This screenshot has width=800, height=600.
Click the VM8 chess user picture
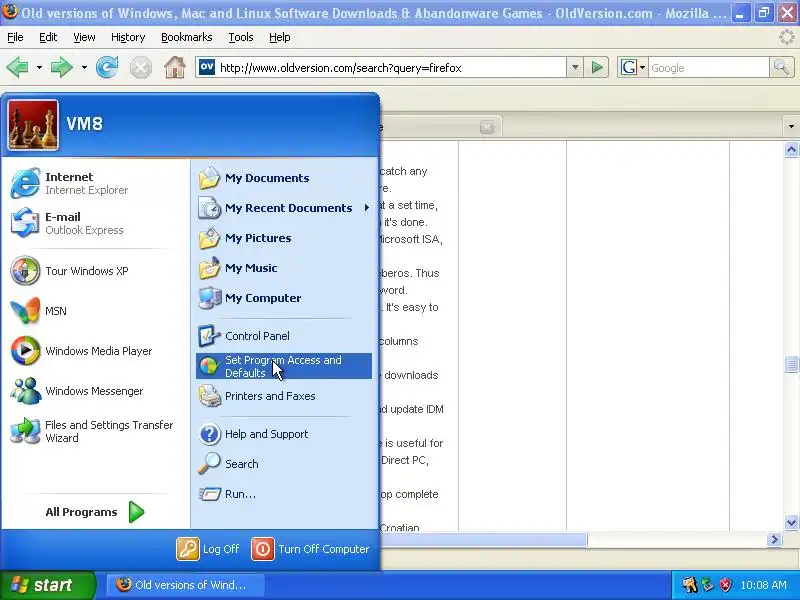coord(33,125)
